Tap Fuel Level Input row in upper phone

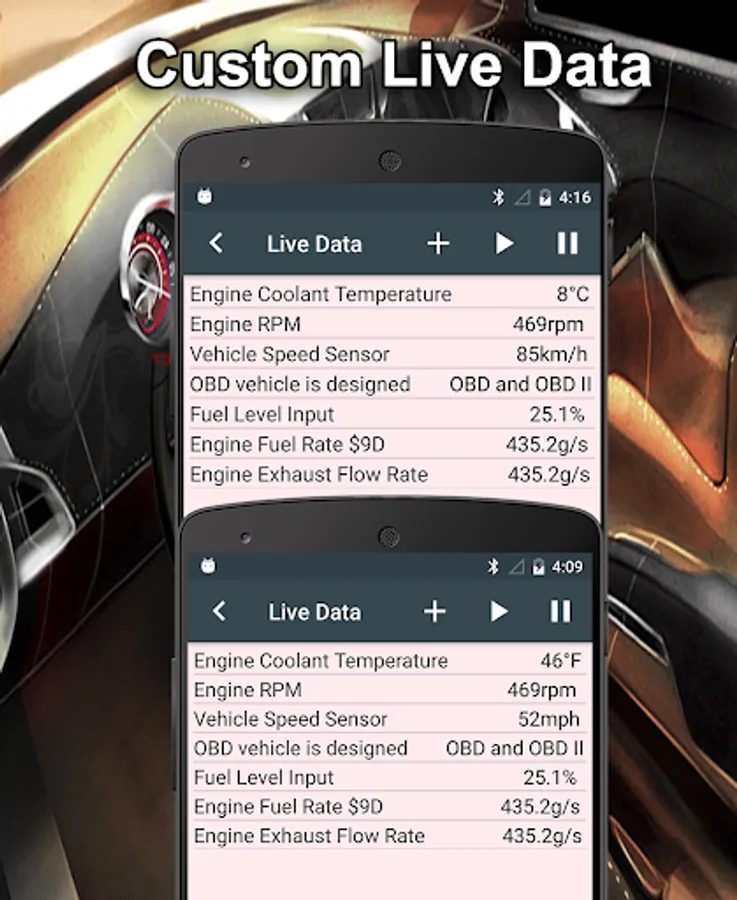pyautogui.click(x=391, y=414)
